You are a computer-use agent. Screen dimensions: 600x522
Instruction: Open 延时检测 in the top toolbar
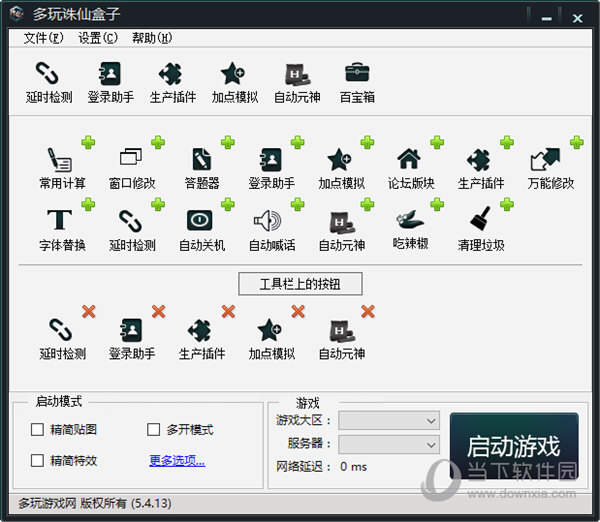coord(49,82)
